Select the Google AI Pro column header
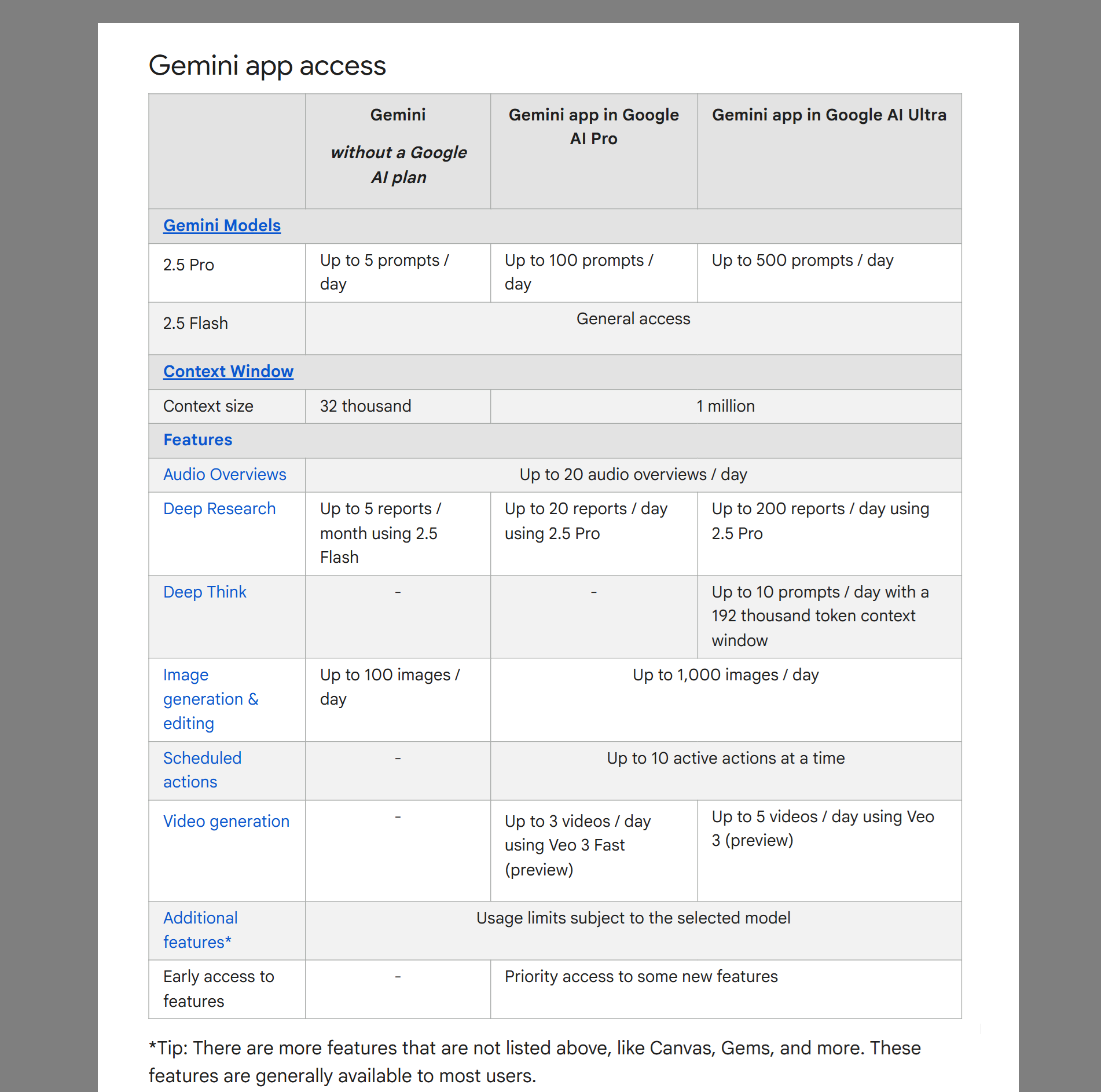This screenshot has width=1101, height=1092. [593, 126]
